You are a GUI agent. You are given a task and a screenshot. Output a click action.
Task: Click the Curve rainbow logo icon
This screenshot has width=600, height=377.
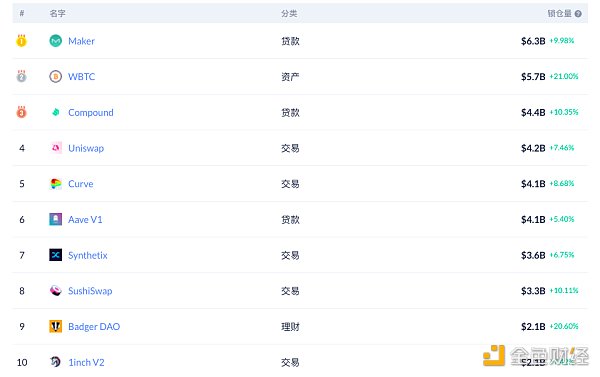[x=55, y=184]
